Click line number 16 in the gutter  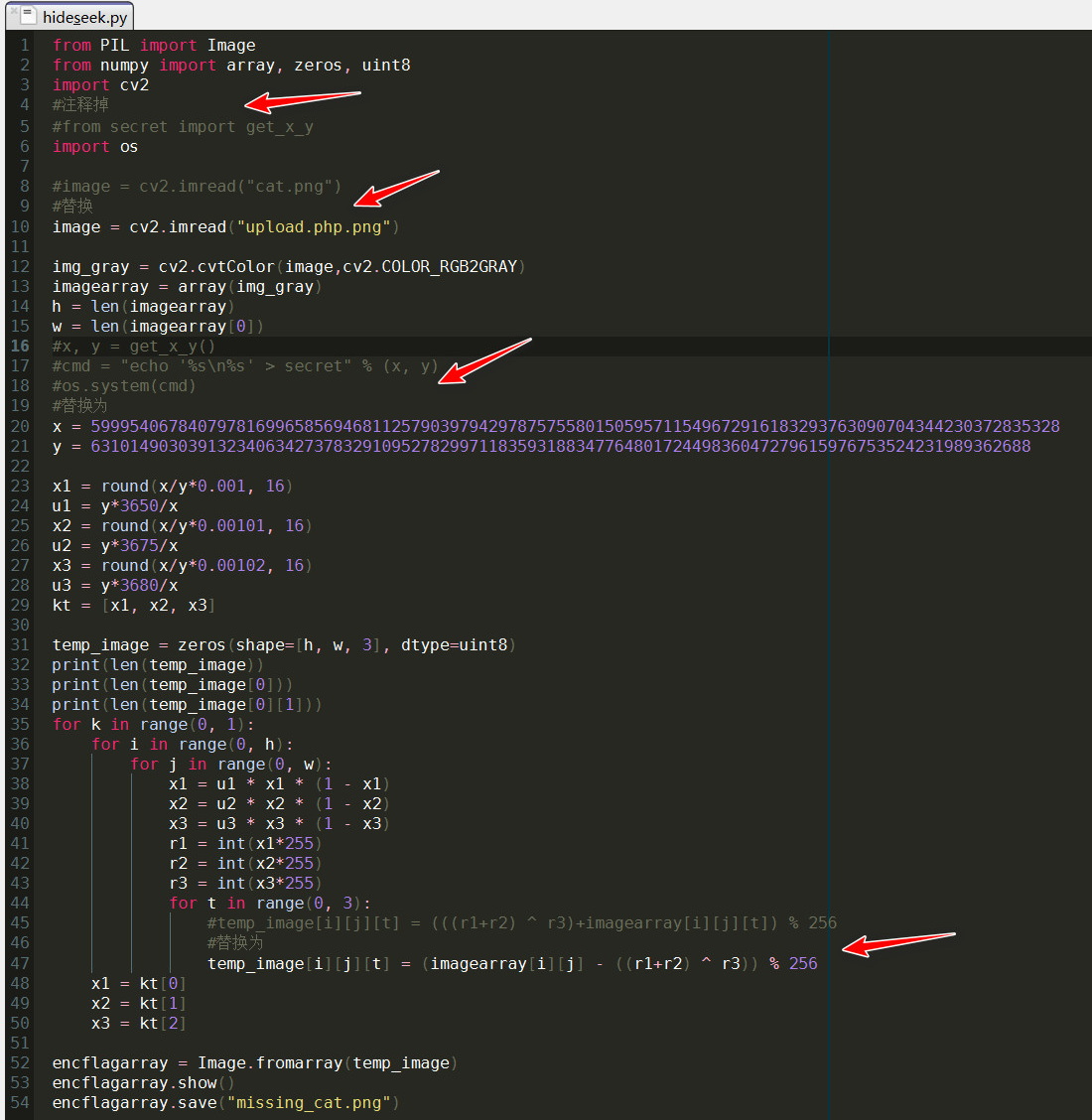pos(20,347)
